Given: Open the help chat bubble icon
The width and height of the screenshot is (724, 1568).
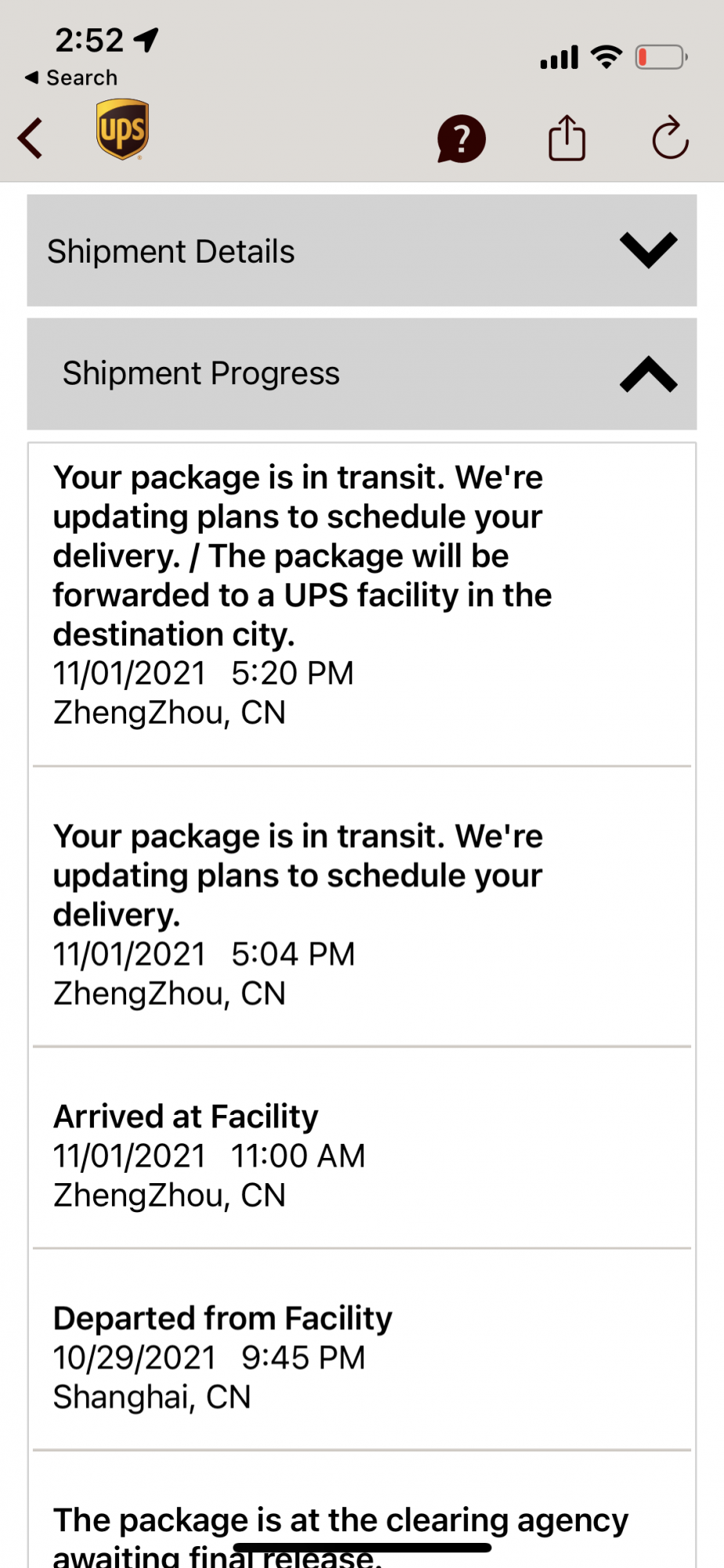Looking at the screenshot, I should coord(461,140).
